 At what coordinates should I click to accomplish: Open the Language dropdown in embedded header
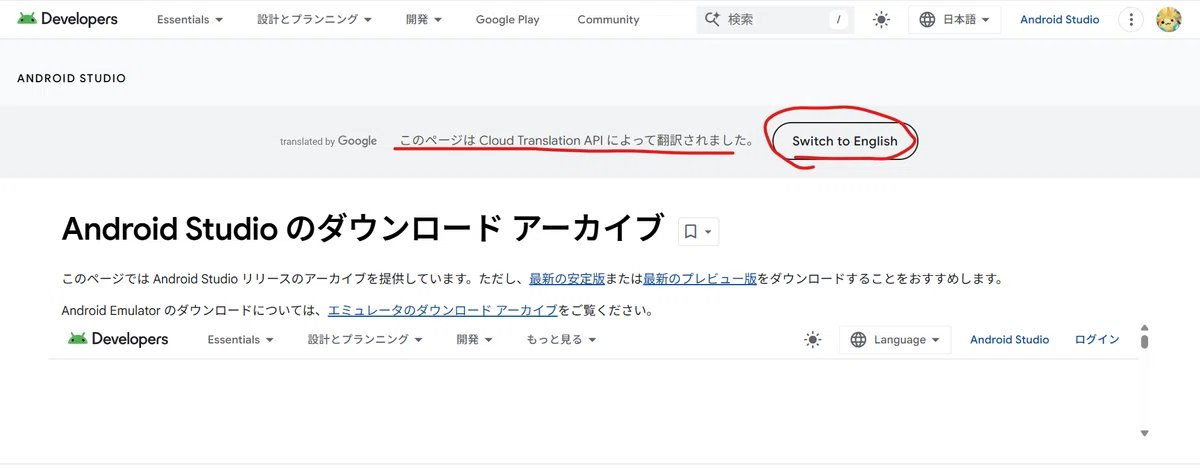(x=895, y=340)
